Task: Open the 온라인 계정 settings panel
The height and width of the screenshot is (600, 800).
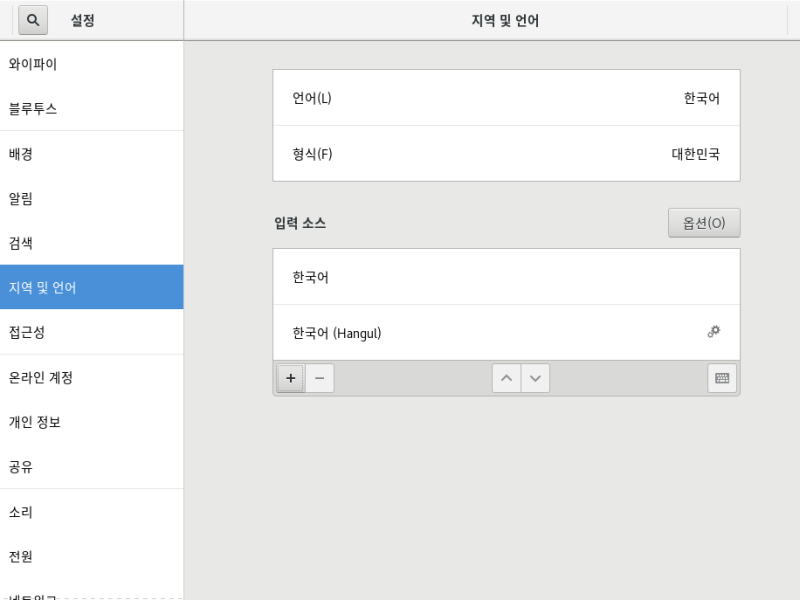Action: (92, 377)
